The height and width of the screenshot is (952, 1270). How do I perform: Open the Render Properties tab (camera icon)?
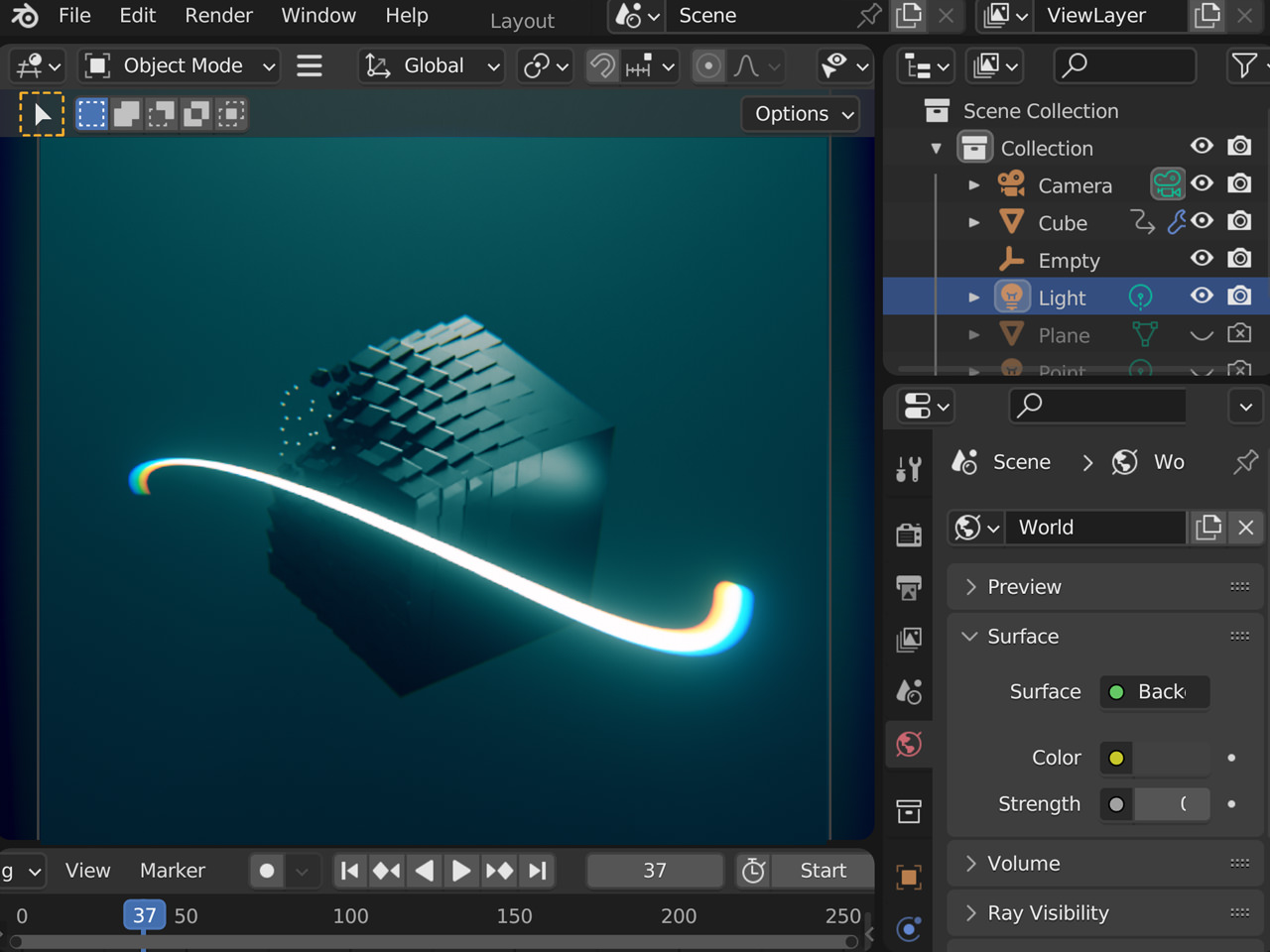tap(909, 533)
